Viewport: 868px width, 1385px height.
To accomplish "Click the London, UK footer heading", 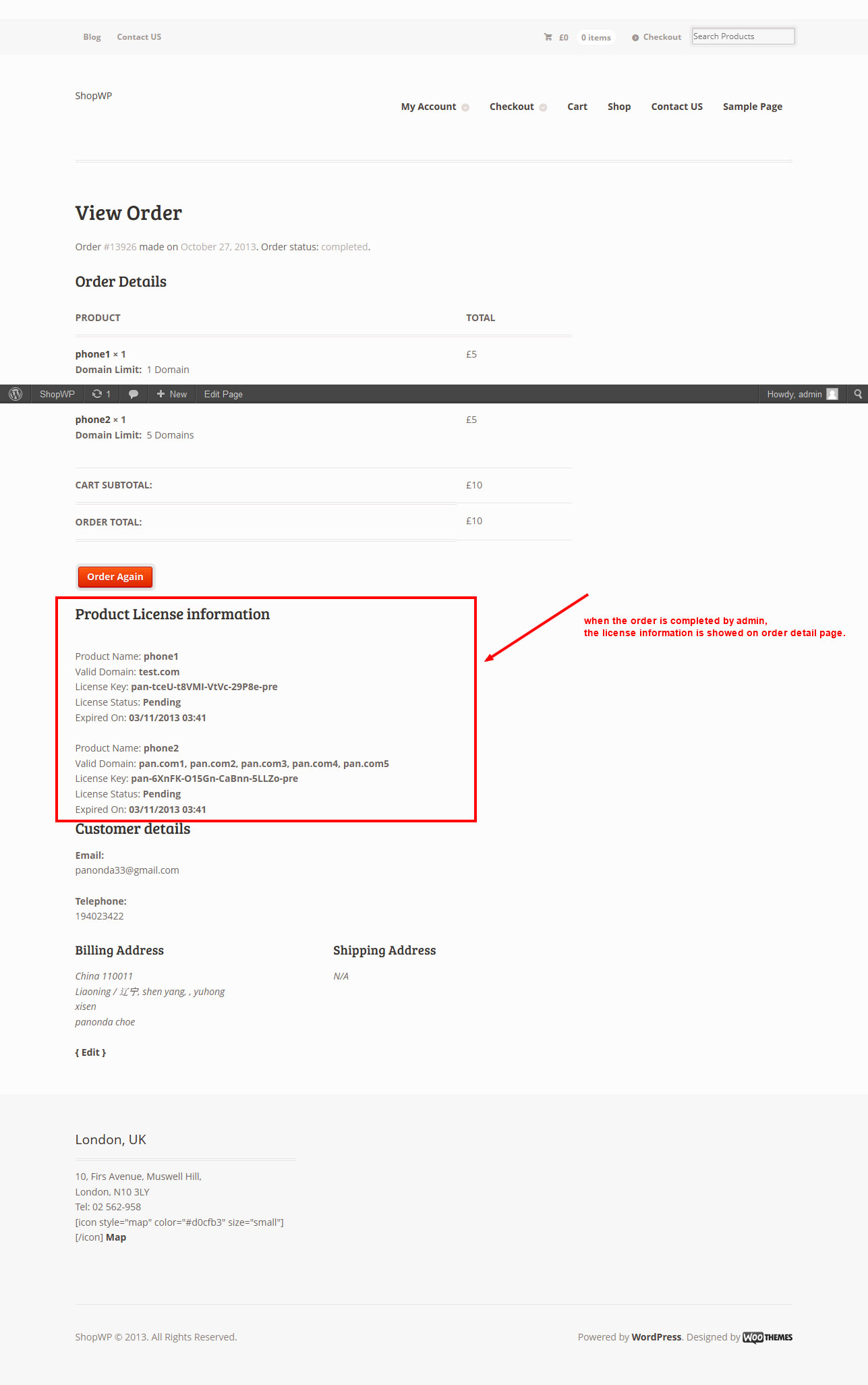I will 111,1139.
